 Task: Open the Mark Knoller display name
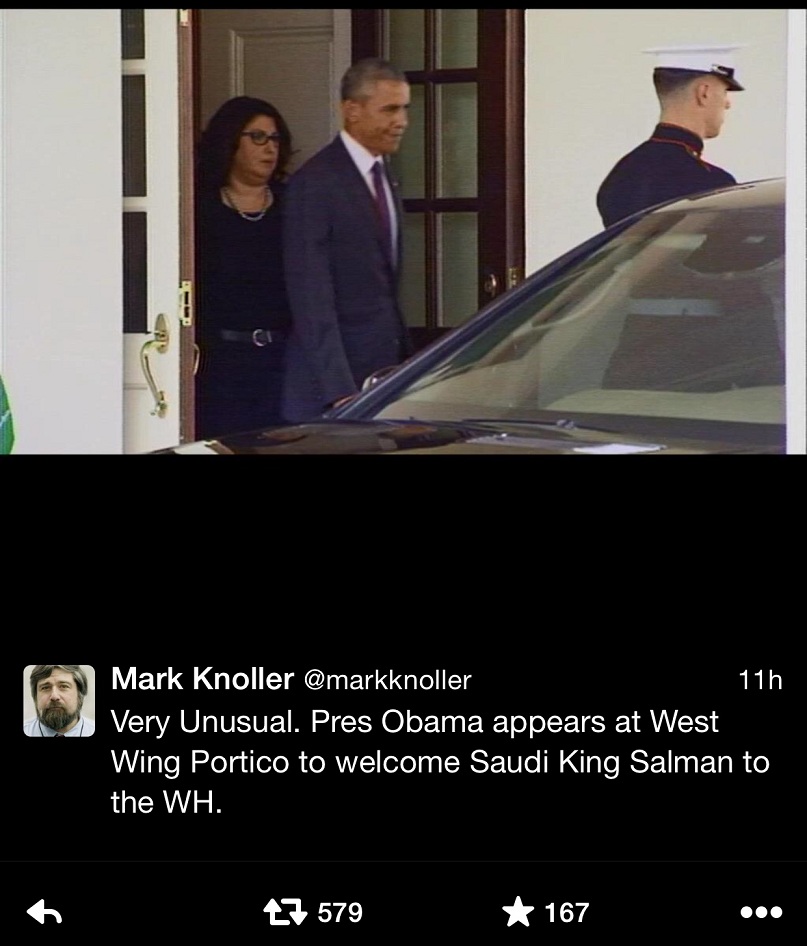point(202,679)
